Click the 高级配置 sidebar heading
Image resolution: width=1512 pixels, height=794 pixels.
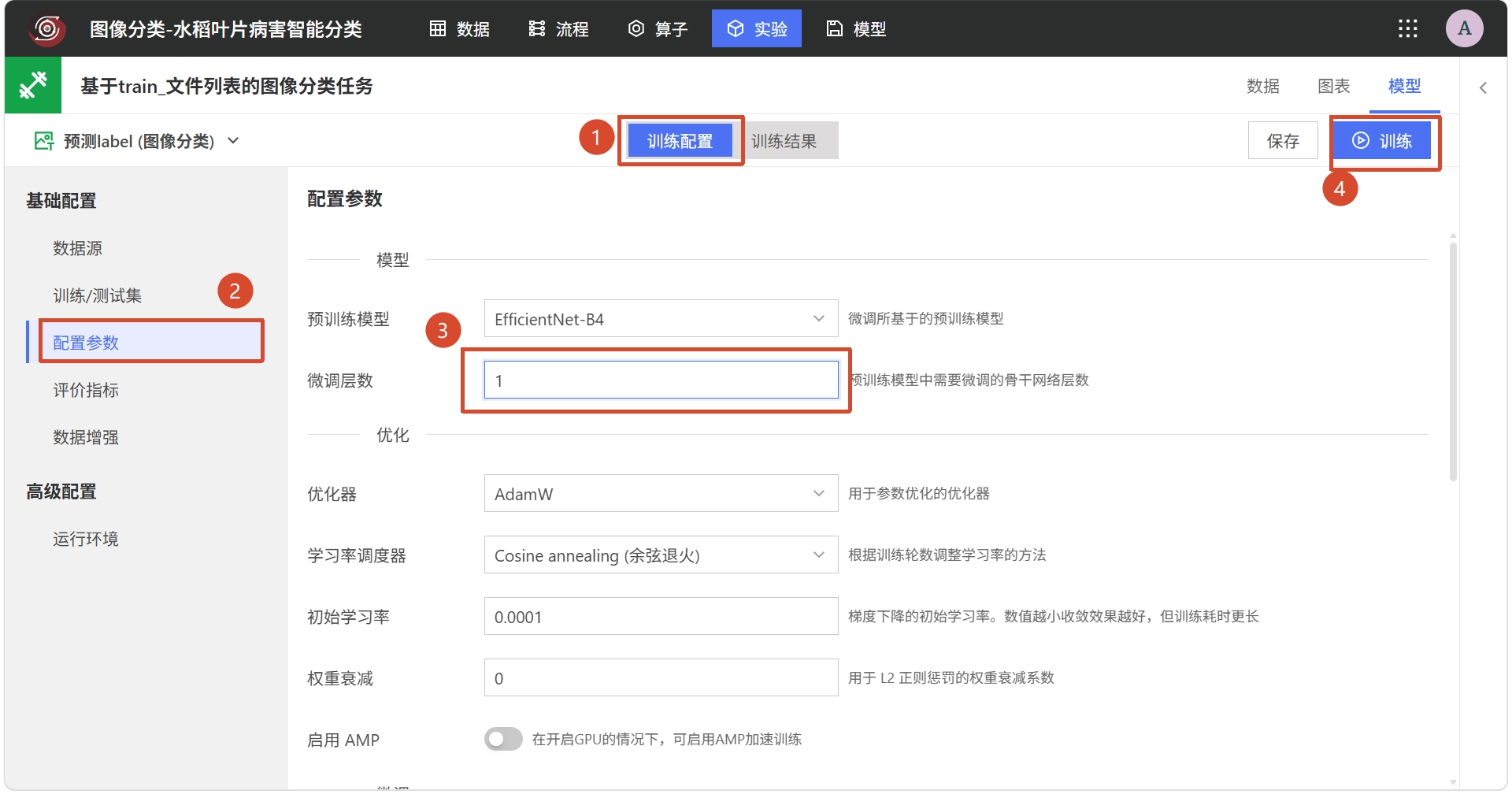[61, 492]
